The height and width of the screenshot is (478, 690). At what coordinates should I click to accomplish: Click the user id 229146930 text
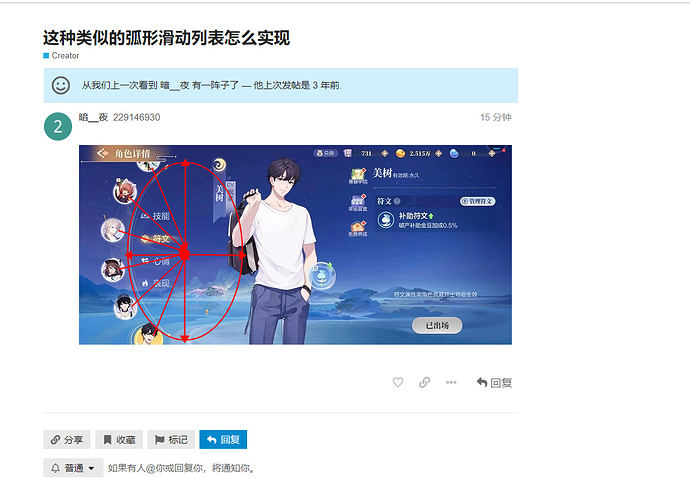[136, 117]
